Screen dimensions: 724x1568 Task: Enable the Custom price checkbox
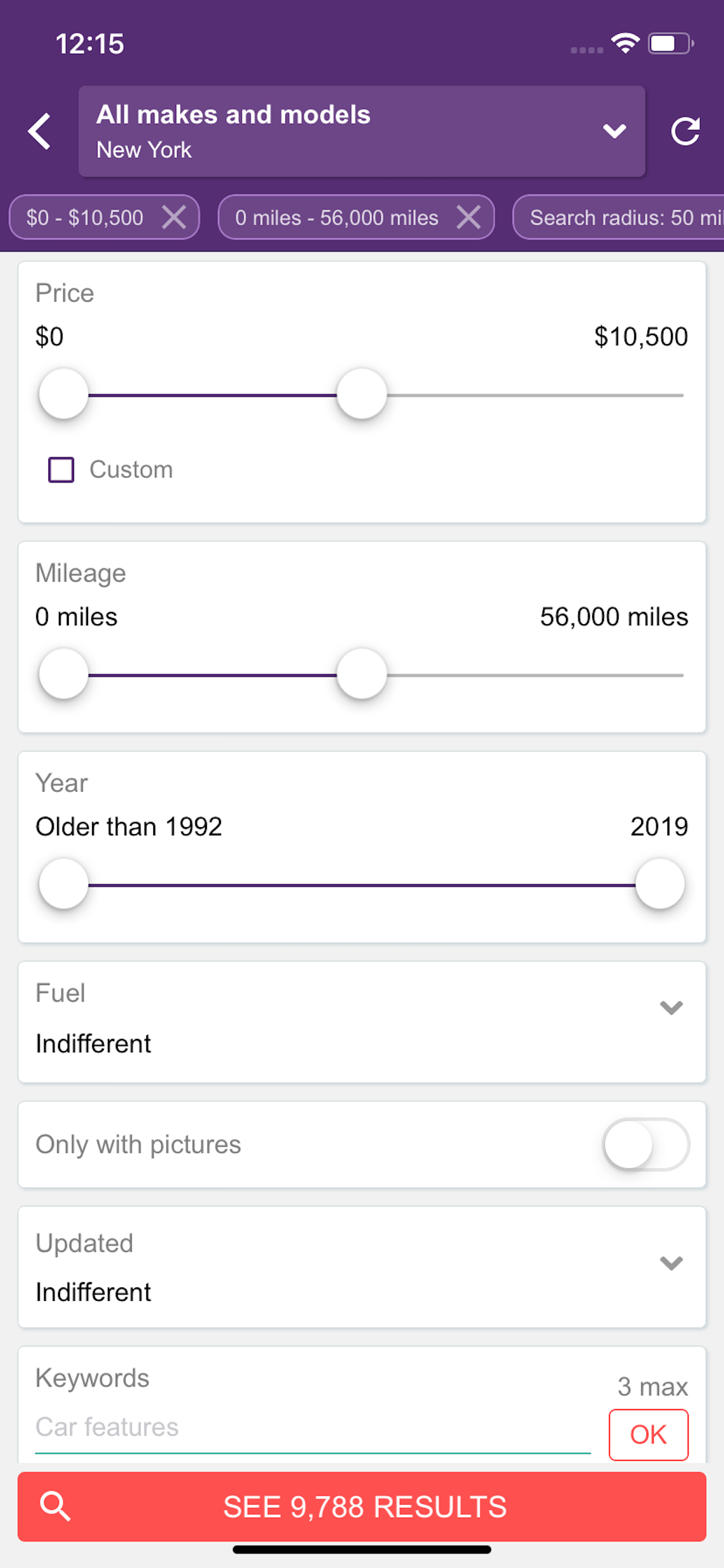click(x=61, y=470)
